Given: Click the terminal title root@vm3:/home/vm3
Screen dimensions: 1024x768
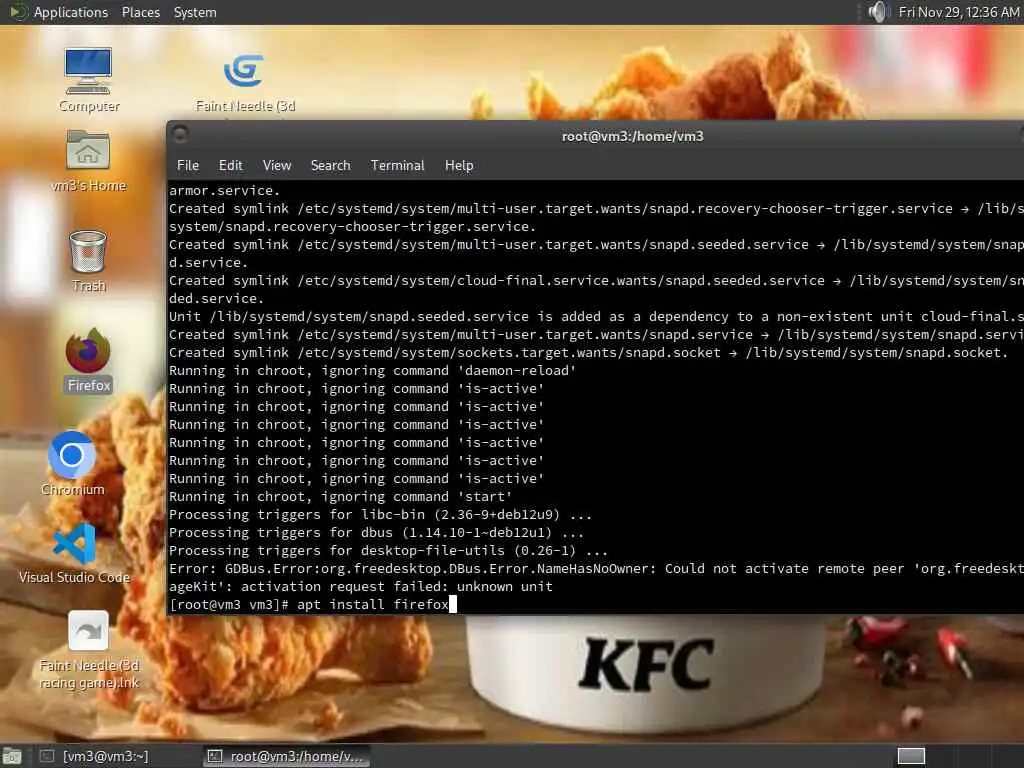Looking at the screenshot, I should (632, 136).
